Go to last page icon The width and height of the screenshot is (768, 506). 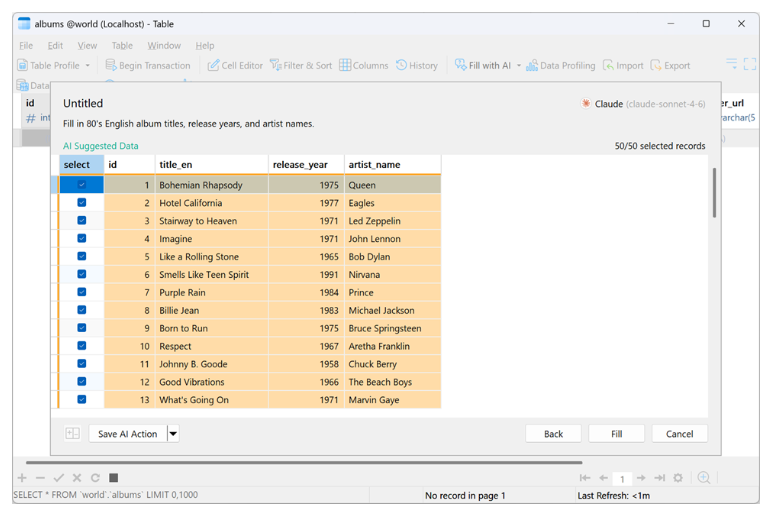point(660,478)
